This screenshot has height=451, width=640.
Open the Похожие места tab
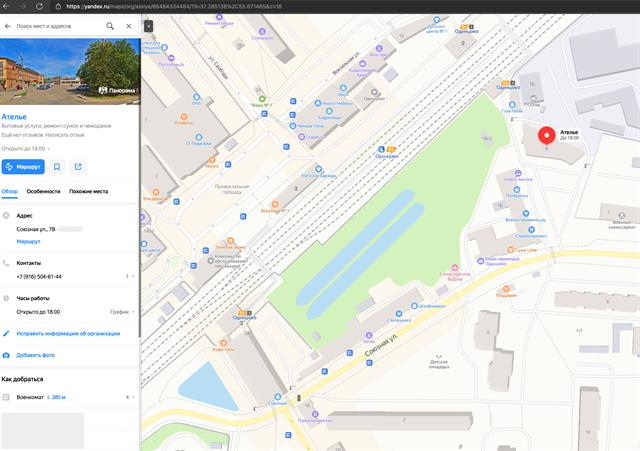pos(88,191)
